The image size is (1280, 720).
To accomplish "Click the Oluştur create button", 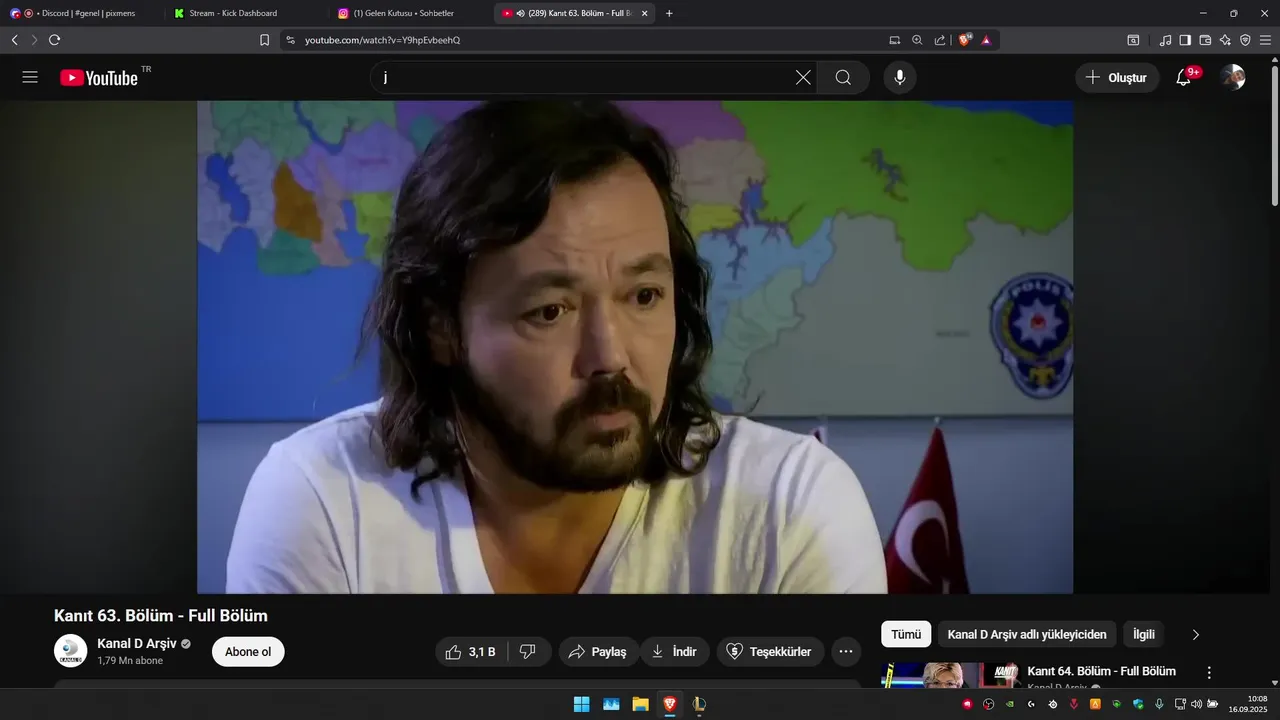I will [x=1117, y=77].
